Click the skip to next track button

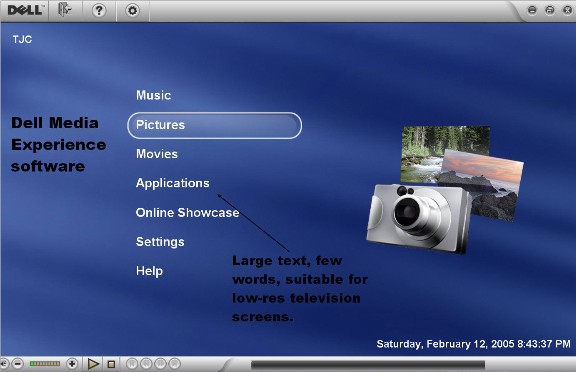point(174,364)
